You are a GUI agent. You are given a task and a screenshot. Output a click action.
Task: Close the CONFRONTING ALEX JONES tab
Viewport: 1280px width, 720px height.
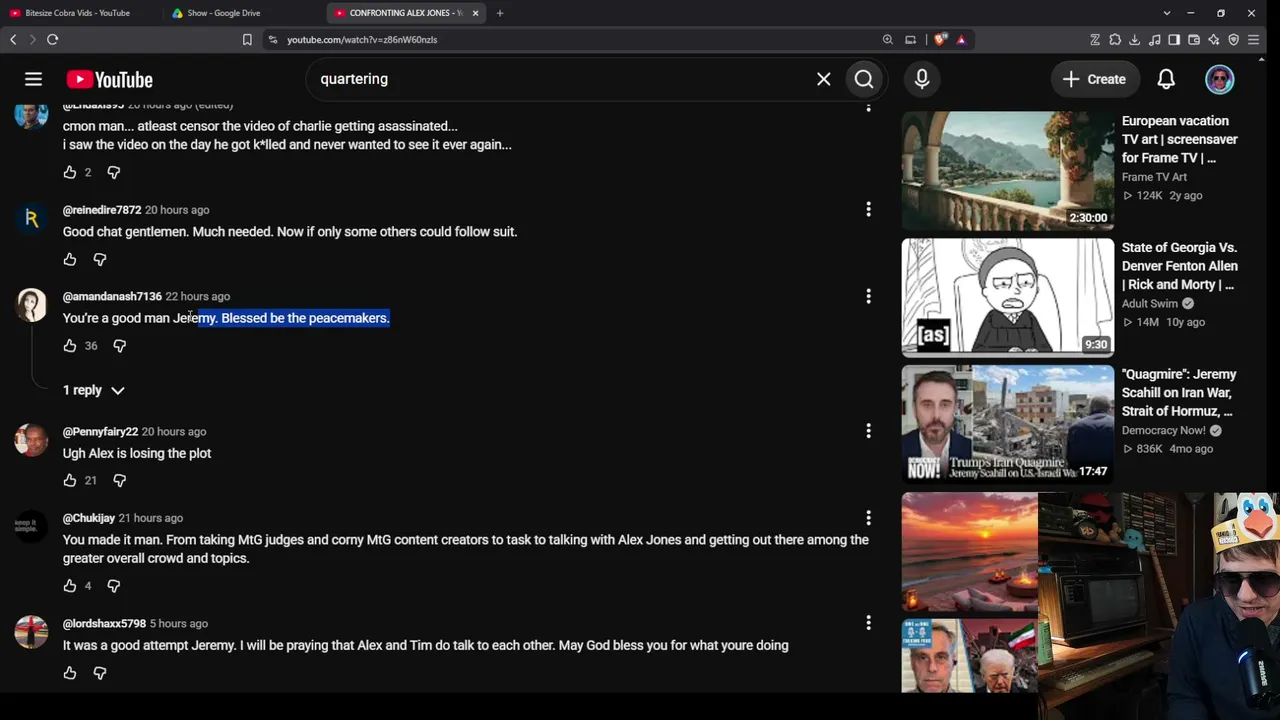pyautogui.click(x=475, y=13)
